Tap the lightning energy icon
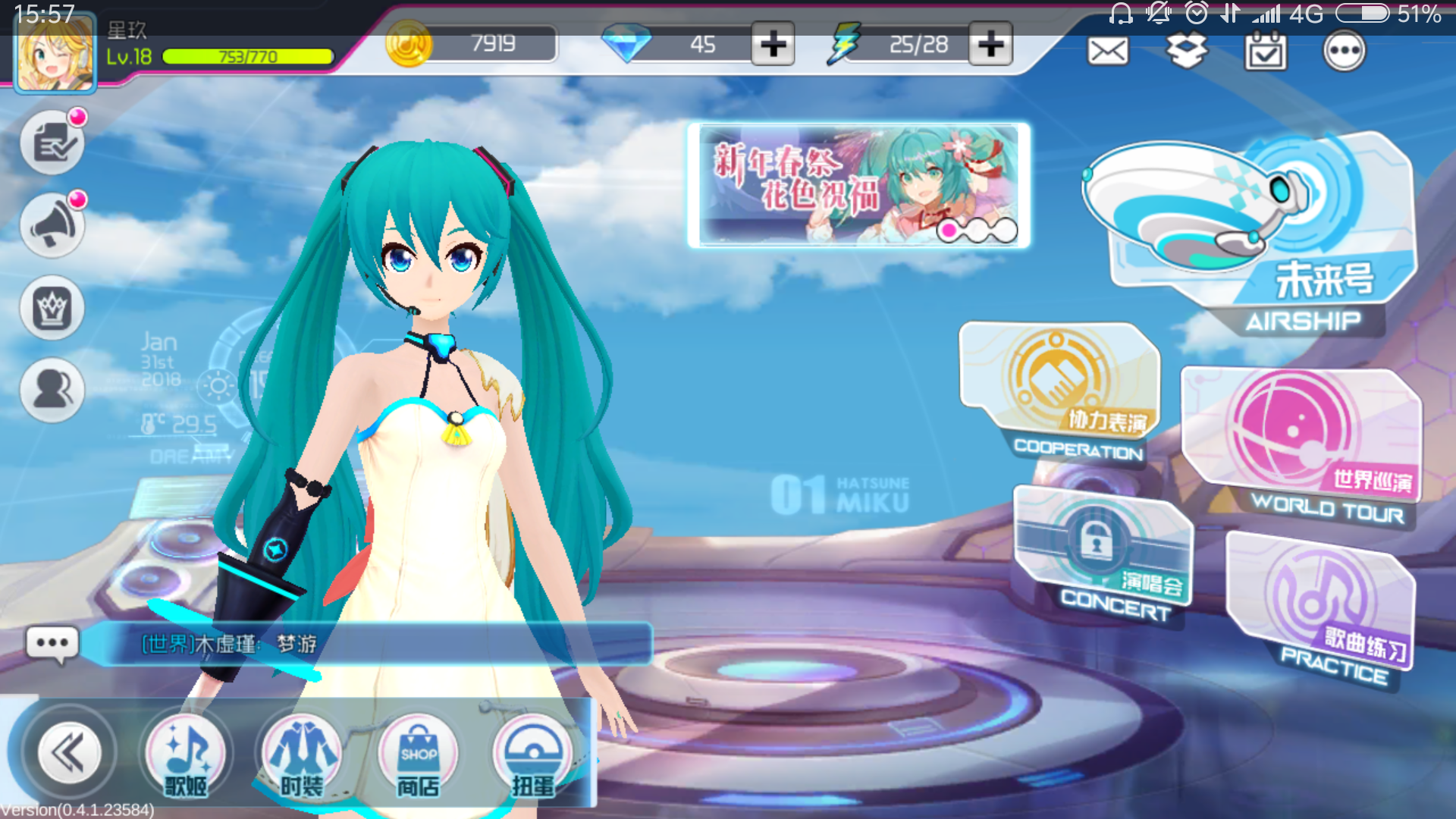The image size is (1456, 819). (844, 43)
